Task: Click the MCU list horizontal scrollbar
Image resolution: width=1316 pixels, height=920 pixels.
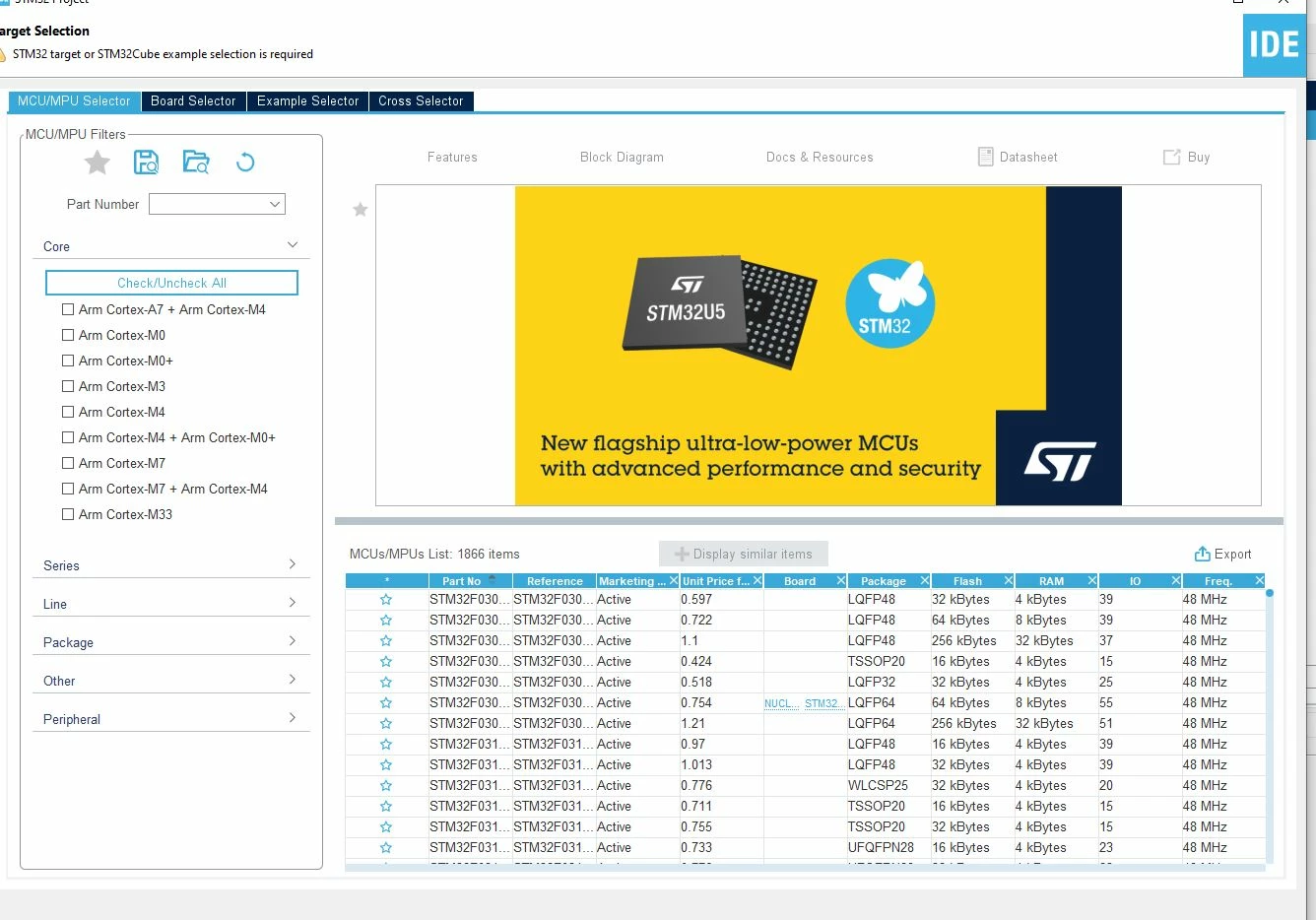Action: (805, 868)
